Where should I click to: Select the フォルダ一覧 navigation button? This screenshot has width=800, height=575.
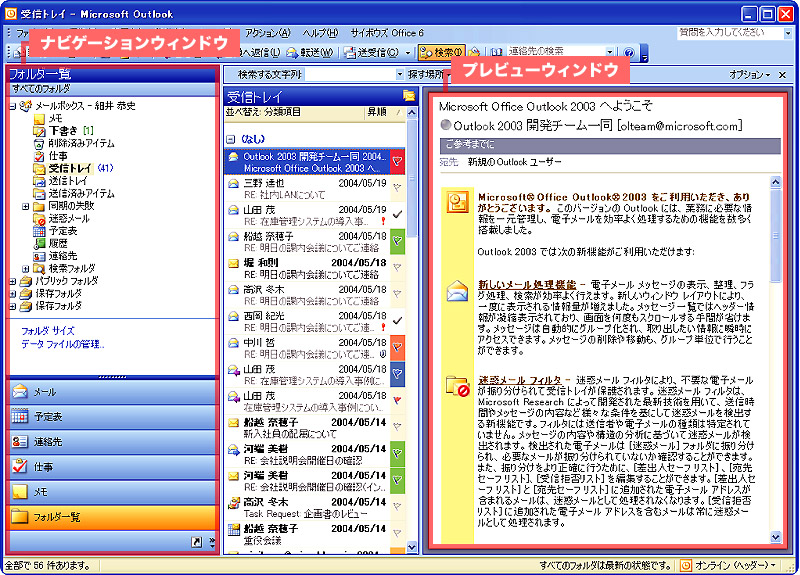(x=113, y=517)
